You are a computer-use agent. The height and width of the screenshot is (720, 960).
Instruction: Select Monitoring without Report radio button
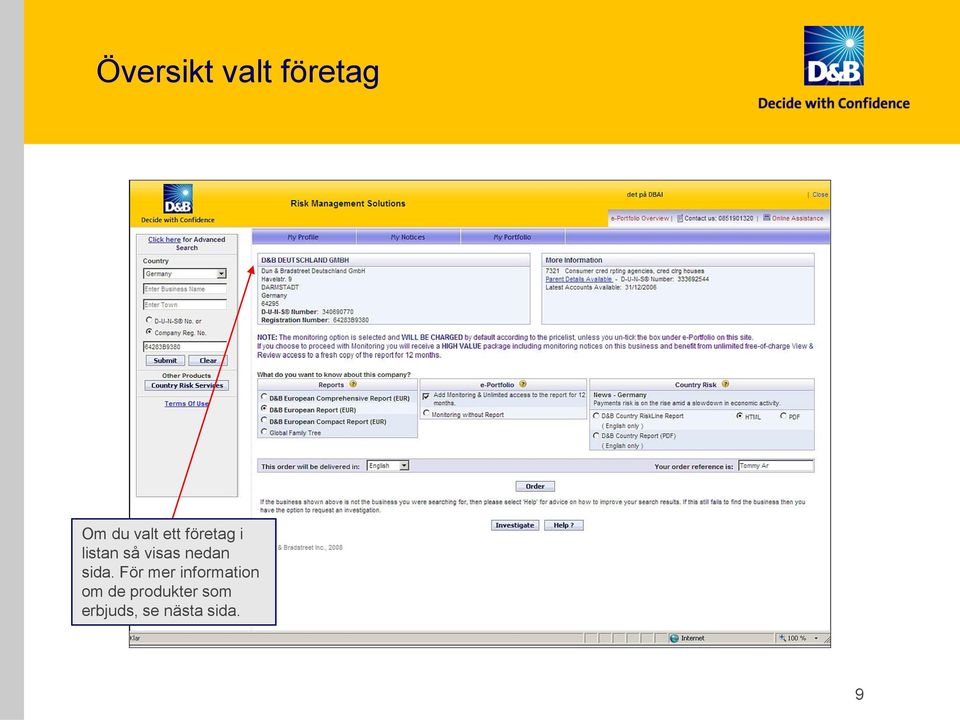tap(426, 414)
